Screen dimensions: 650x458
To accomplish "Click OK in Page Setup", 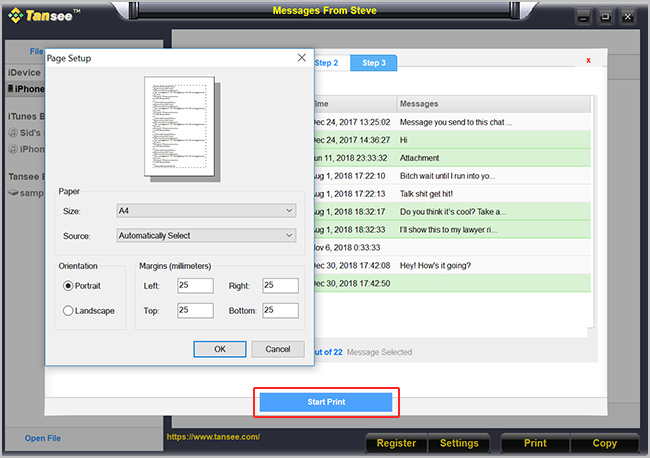I will [219, 349].
